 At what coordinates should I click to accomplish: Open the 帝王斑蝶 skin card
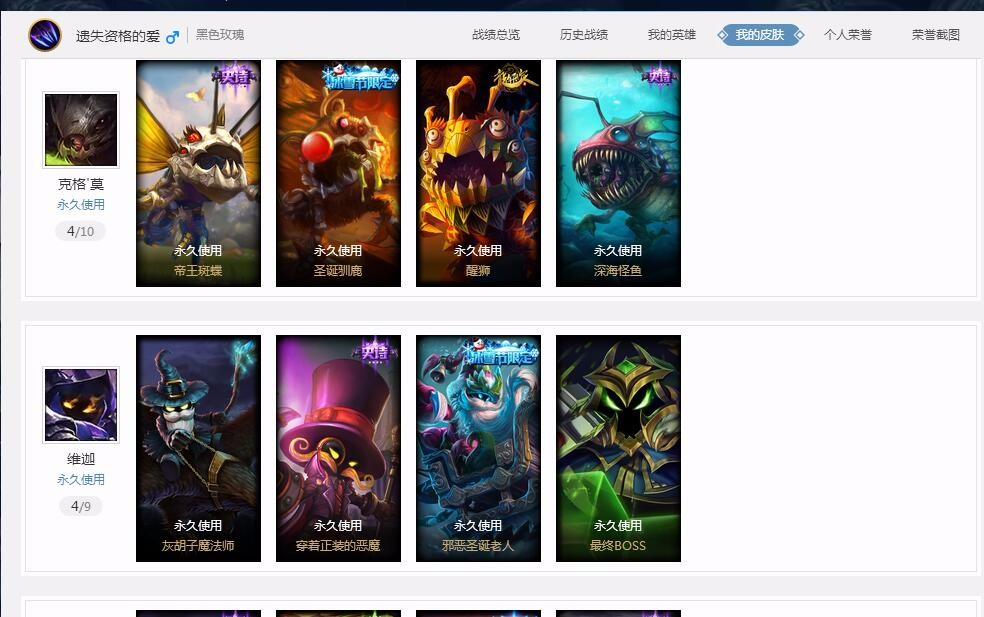click(x=198, y=173)
